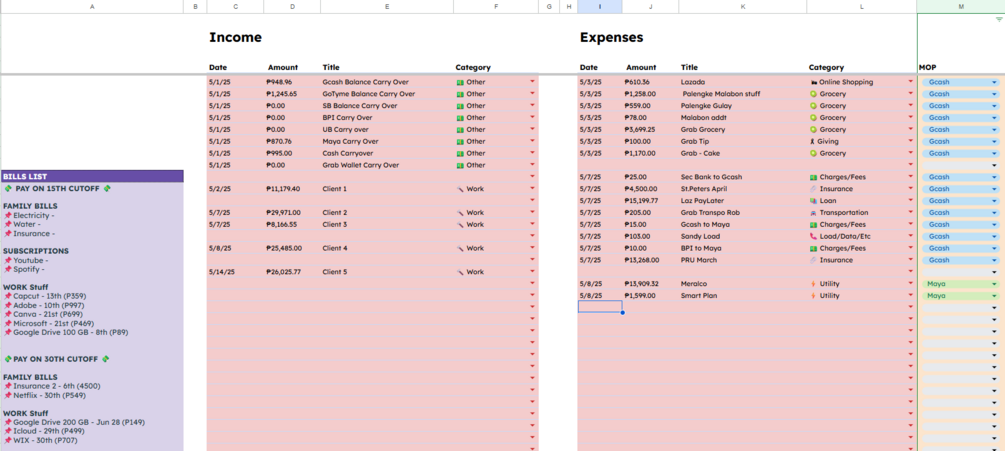This screenshot has width=1005, height=451.
Task: Click income date 5/14/25 cell
Action: pos(222,272)
